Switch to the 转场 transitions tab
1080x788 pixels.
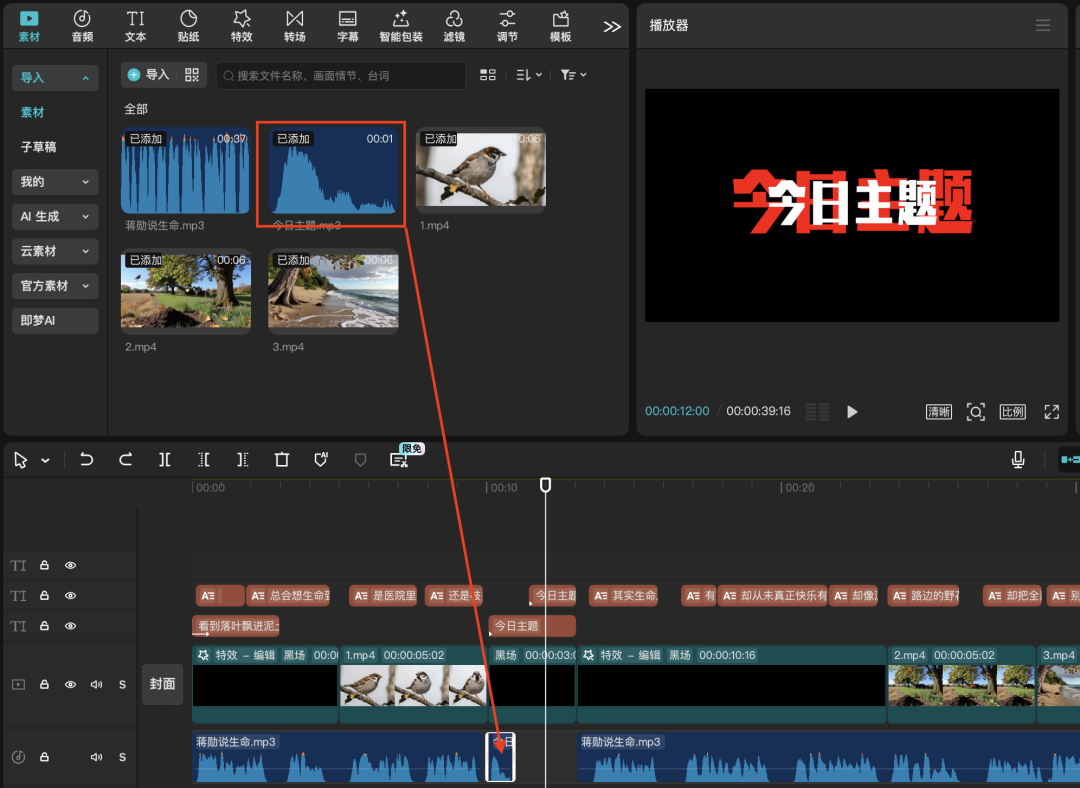click(294, 26)
